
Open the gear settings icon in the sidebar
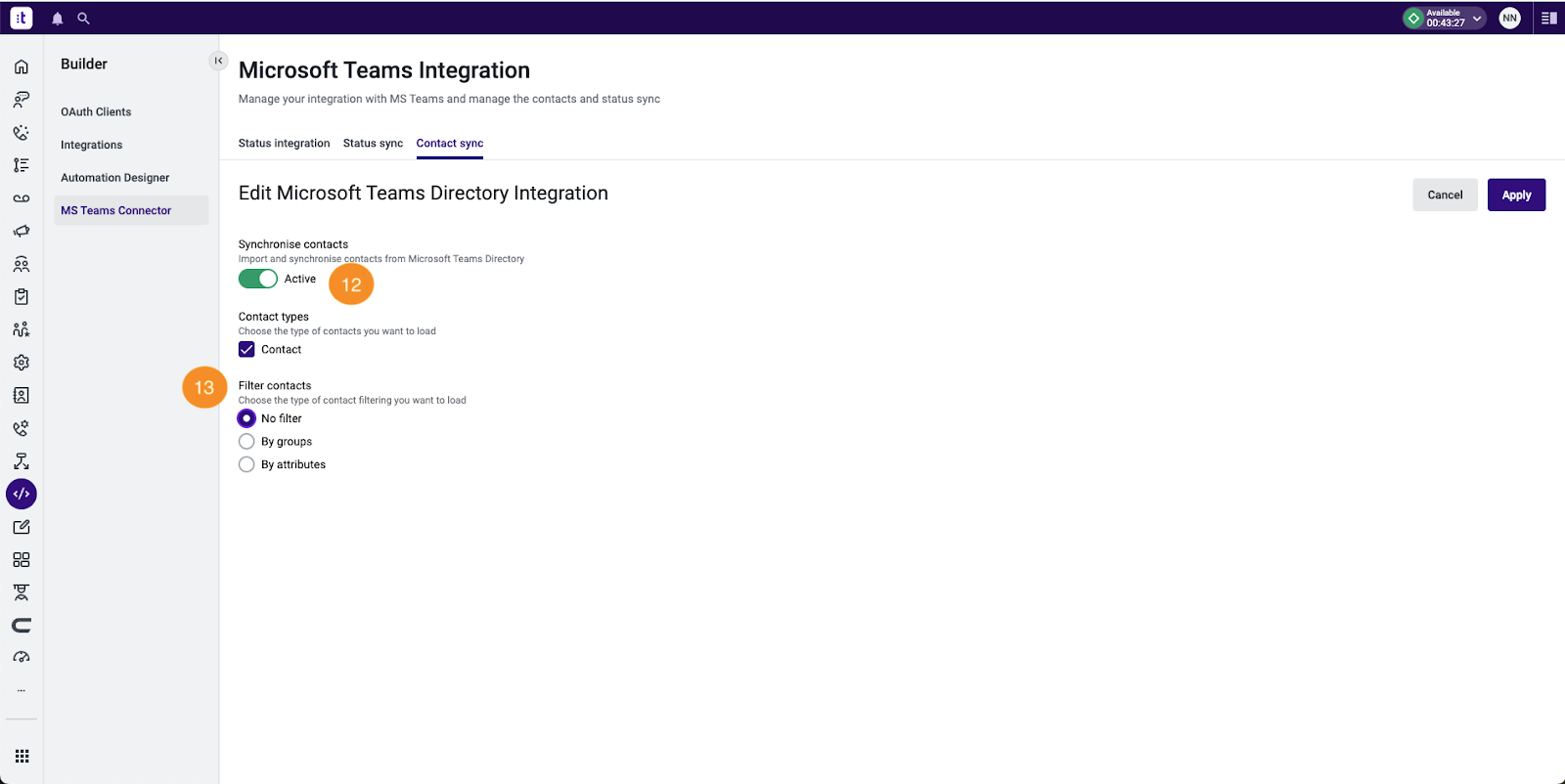pyautogui.click(x=22, y=363)
